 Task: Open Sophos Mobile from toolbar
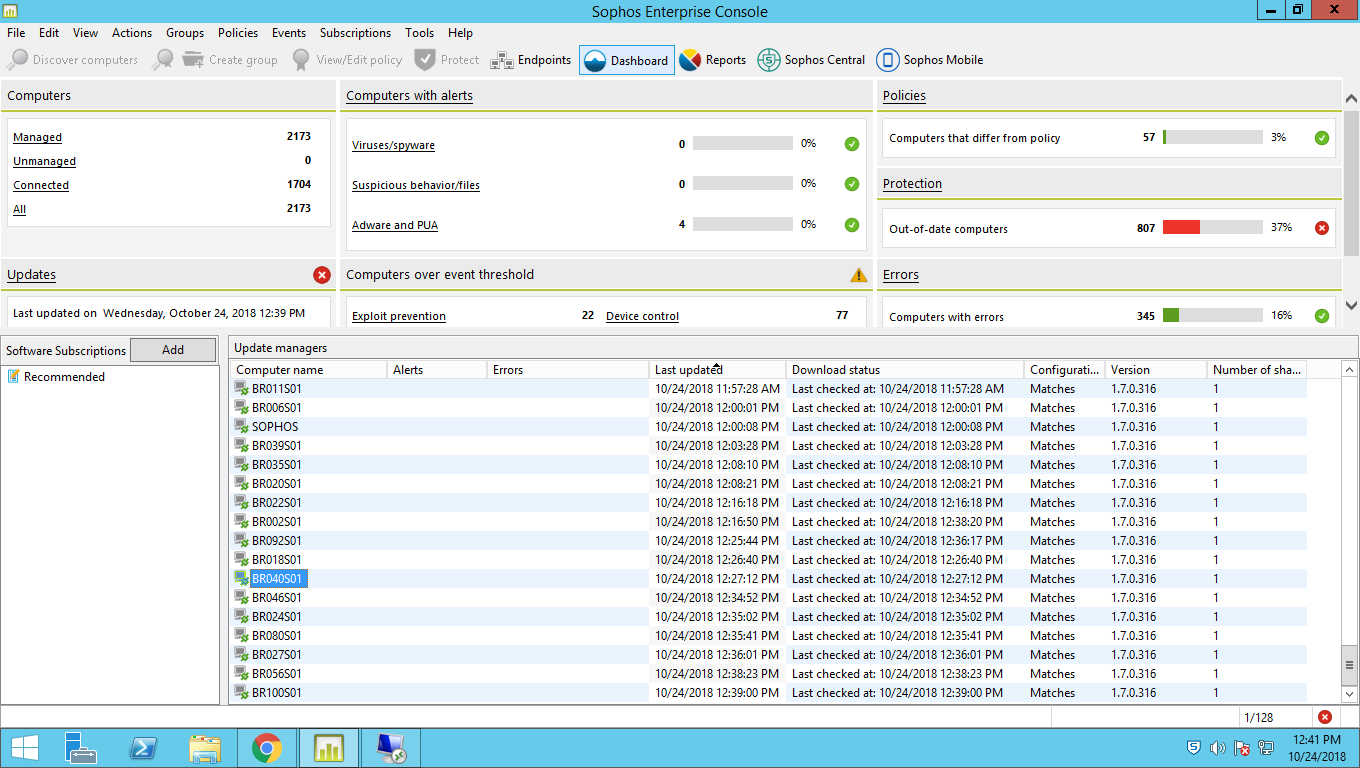coord(930,60)
